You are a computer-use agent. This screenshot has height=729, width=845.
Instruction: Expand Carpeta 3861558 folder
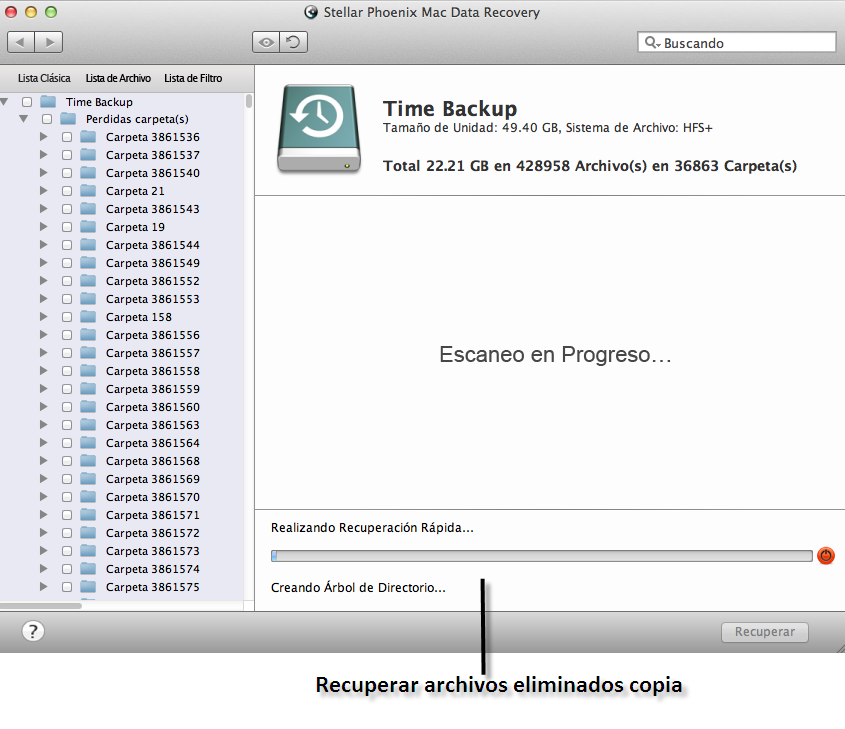(44, 371)
